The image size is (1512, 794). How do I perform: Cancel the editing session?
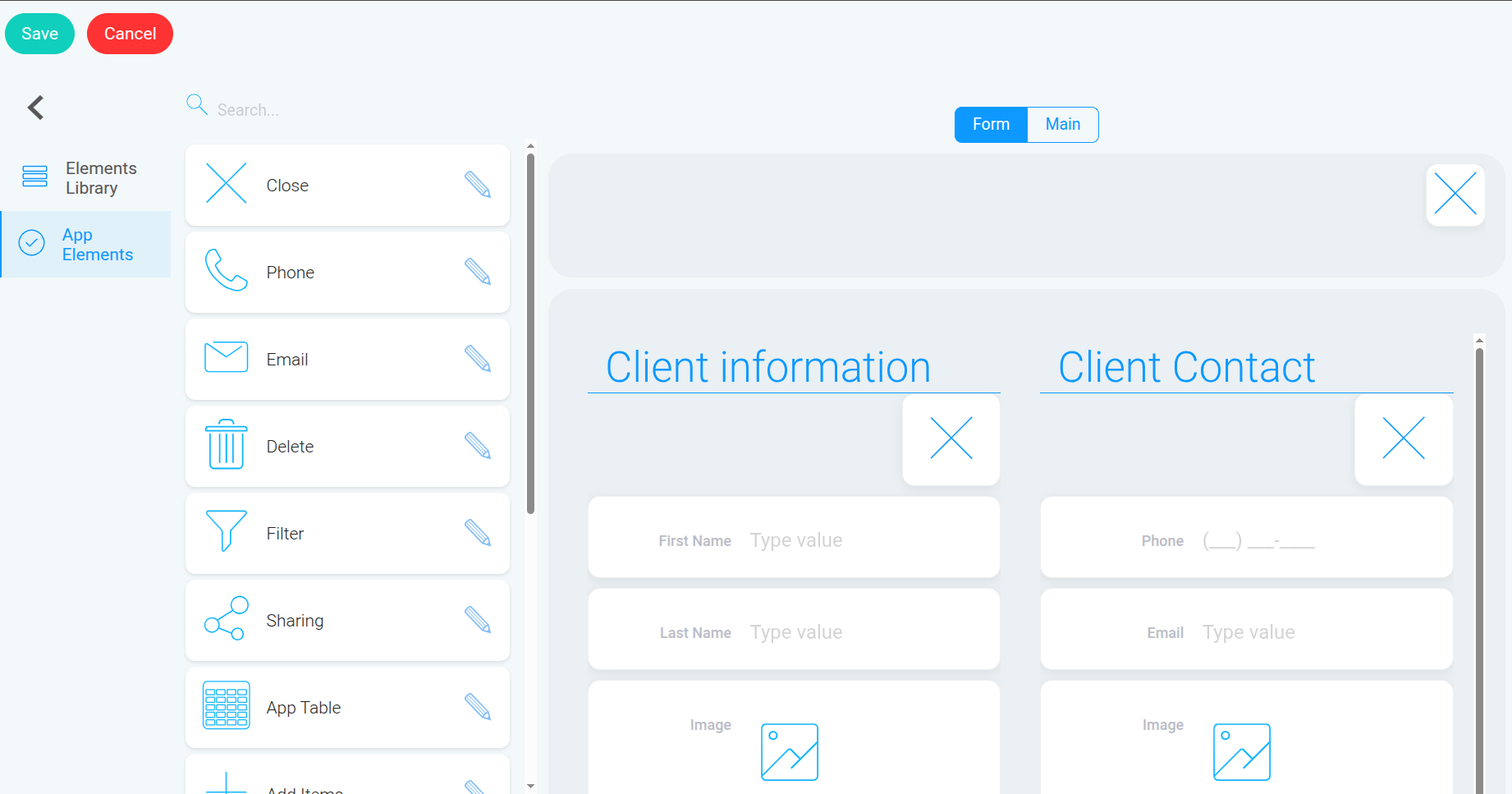pyautogui.click(x=130, y=34)
